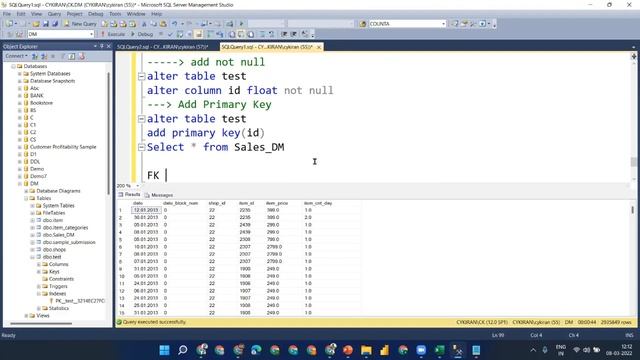
Task: Click the Cancel Executing Query stop icon
Action: [x=161, y=34]
